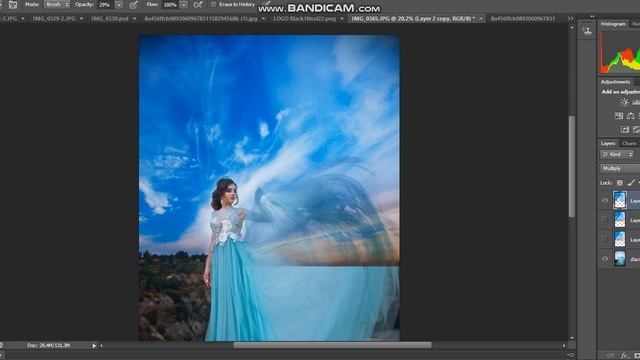Enable airbrush mode icon

198,4
